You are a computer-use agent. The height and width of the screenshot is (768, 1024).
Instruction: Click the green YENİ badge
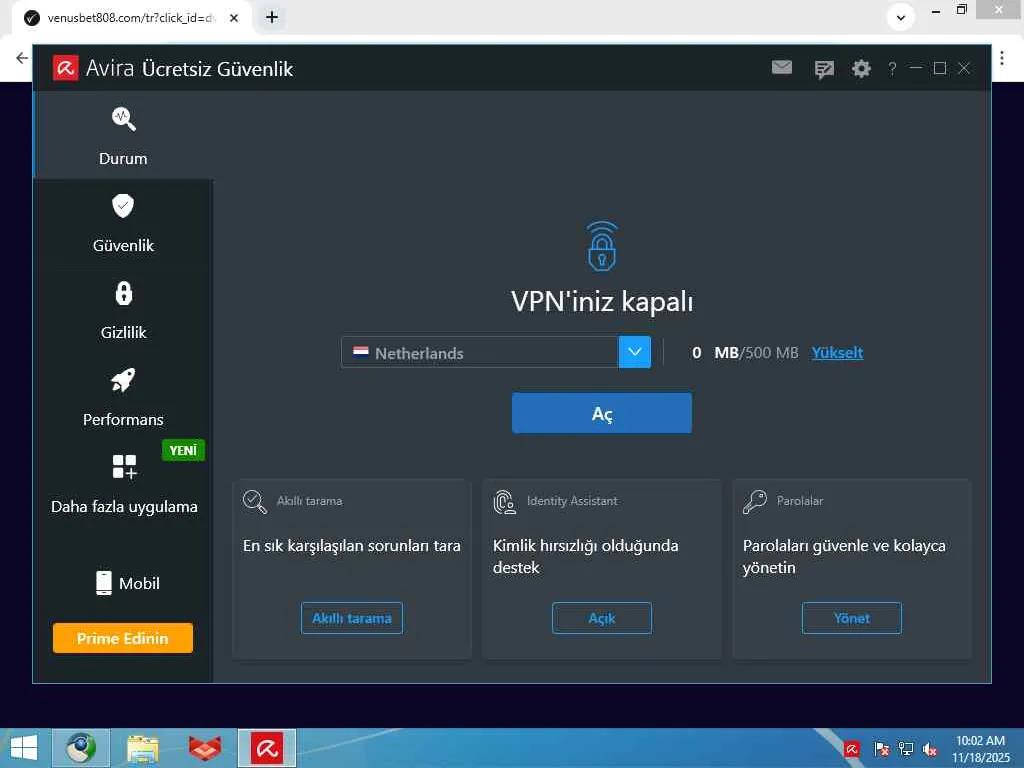pyautogui.click(x=183, y=450)
